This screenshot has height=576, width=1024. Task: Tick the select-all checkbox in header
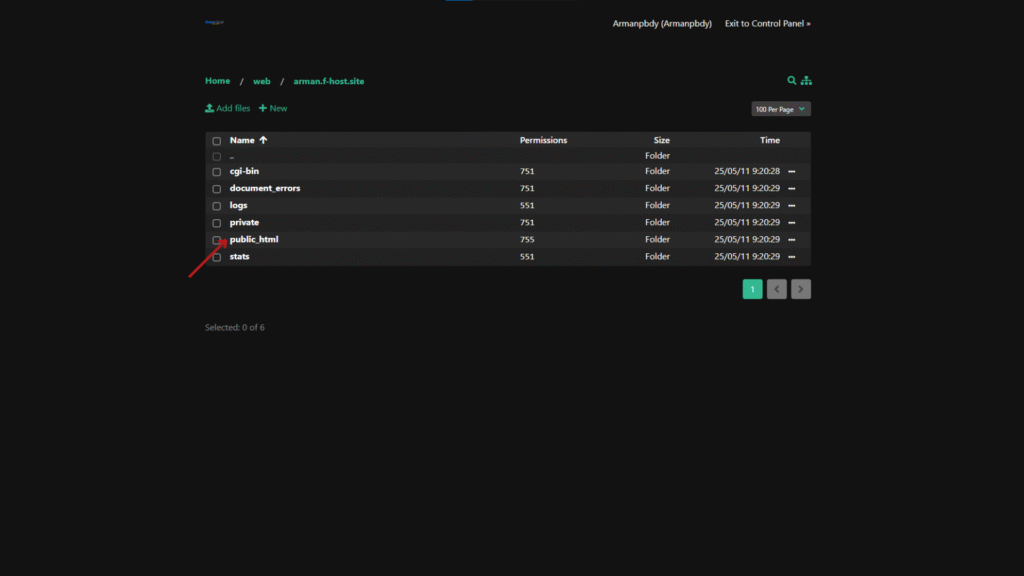click(216, 141)
